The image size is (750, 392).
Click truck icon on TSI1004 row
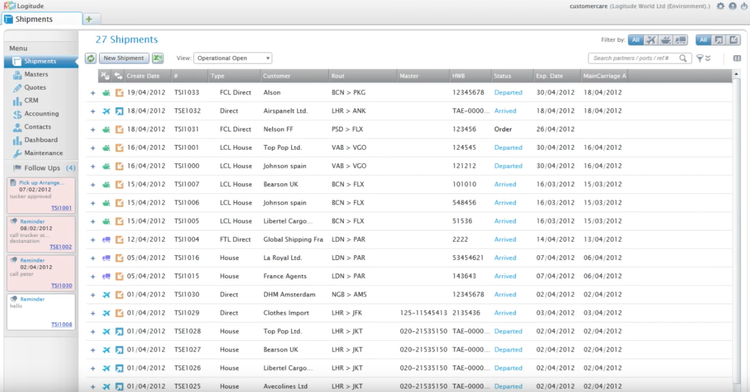106,240
